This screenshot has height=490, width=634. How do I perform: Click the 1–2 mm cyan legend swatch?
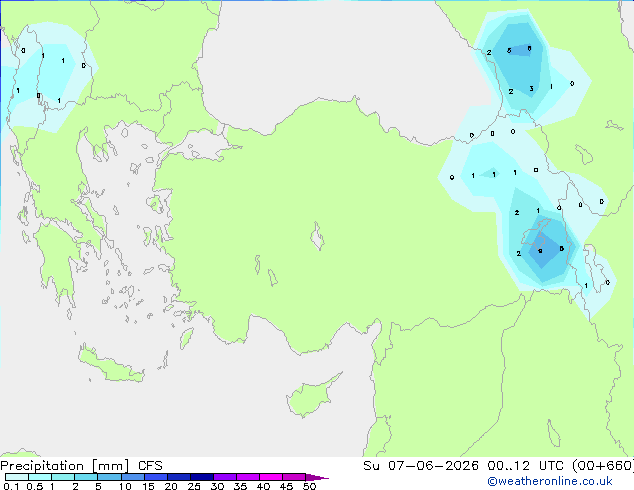pos(63,477)
